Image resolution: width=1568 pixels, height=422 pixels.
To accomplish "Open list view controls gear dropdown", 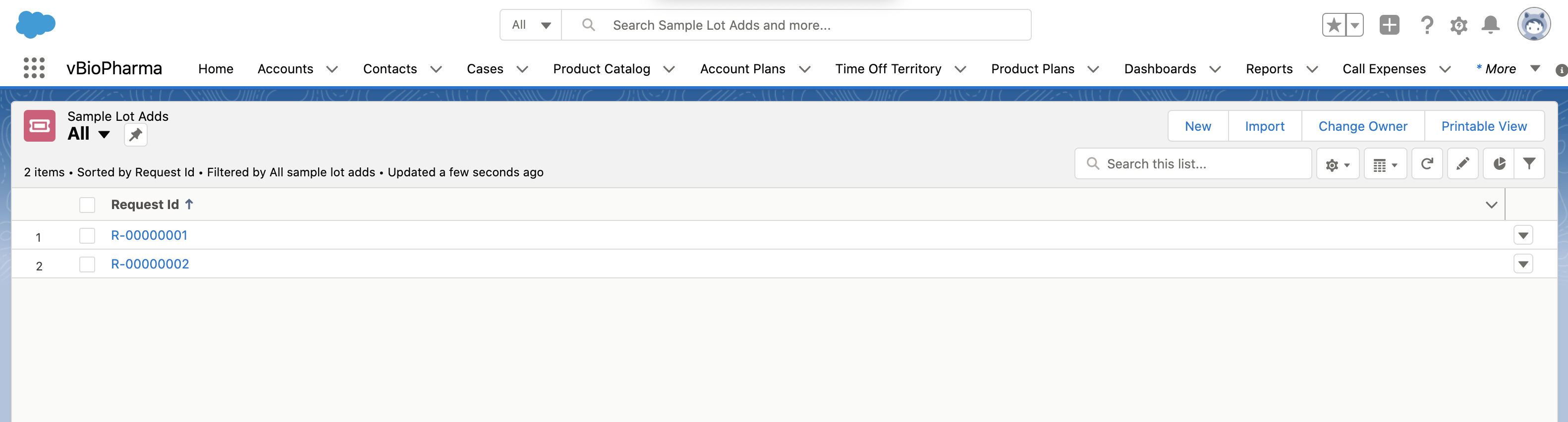I will tap(1337, 164).
